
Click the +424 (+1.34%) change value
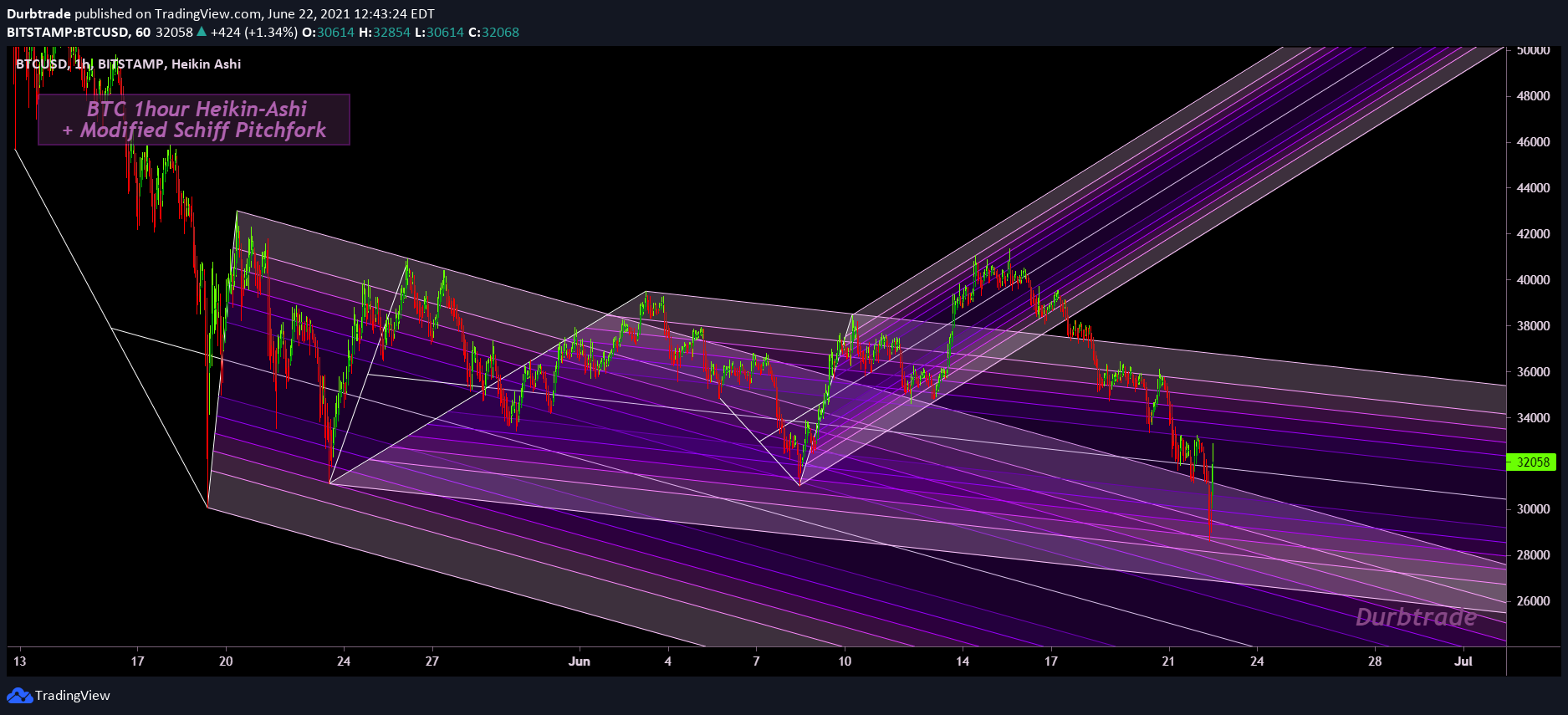click(x=254, y=33)
